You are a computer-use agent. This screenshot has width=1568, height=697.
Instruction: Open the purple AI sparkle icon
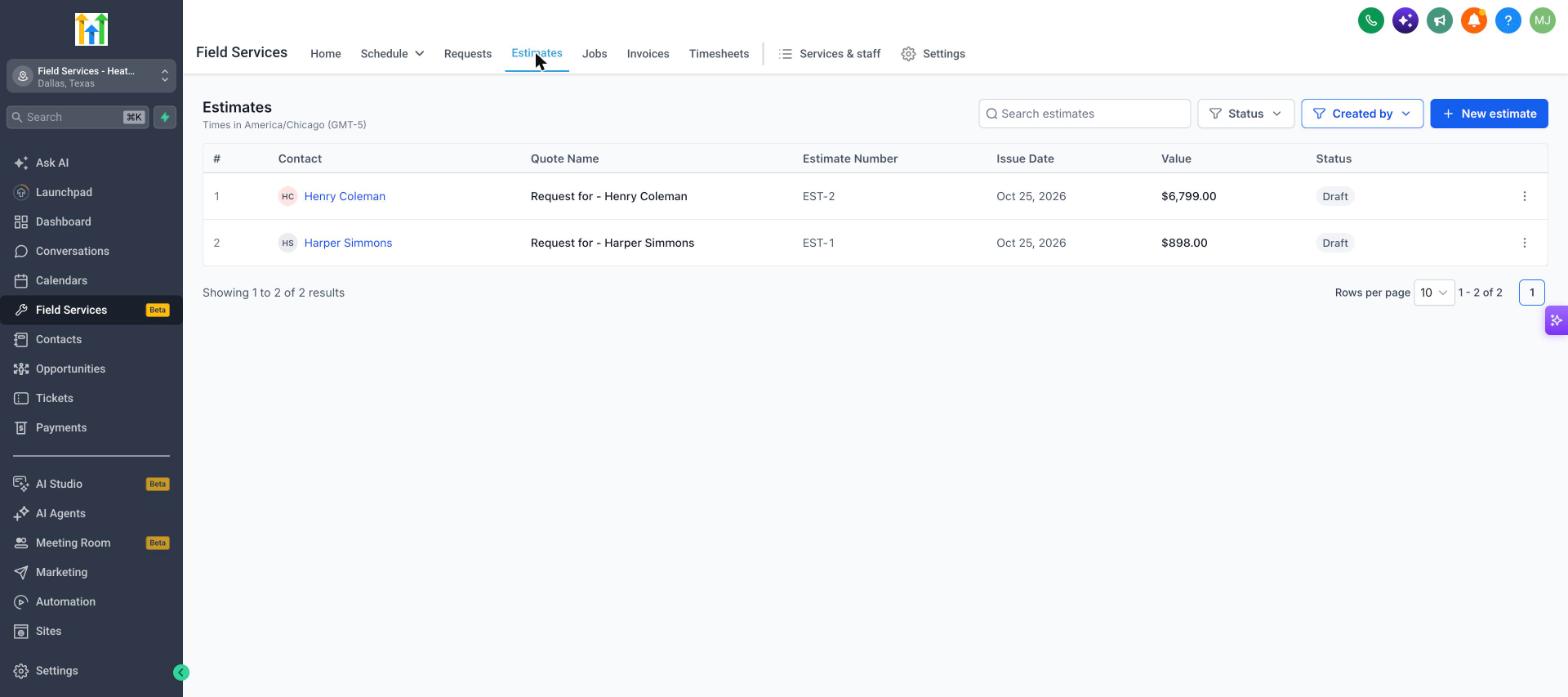pyautogui.click(x=1405, y=21)
